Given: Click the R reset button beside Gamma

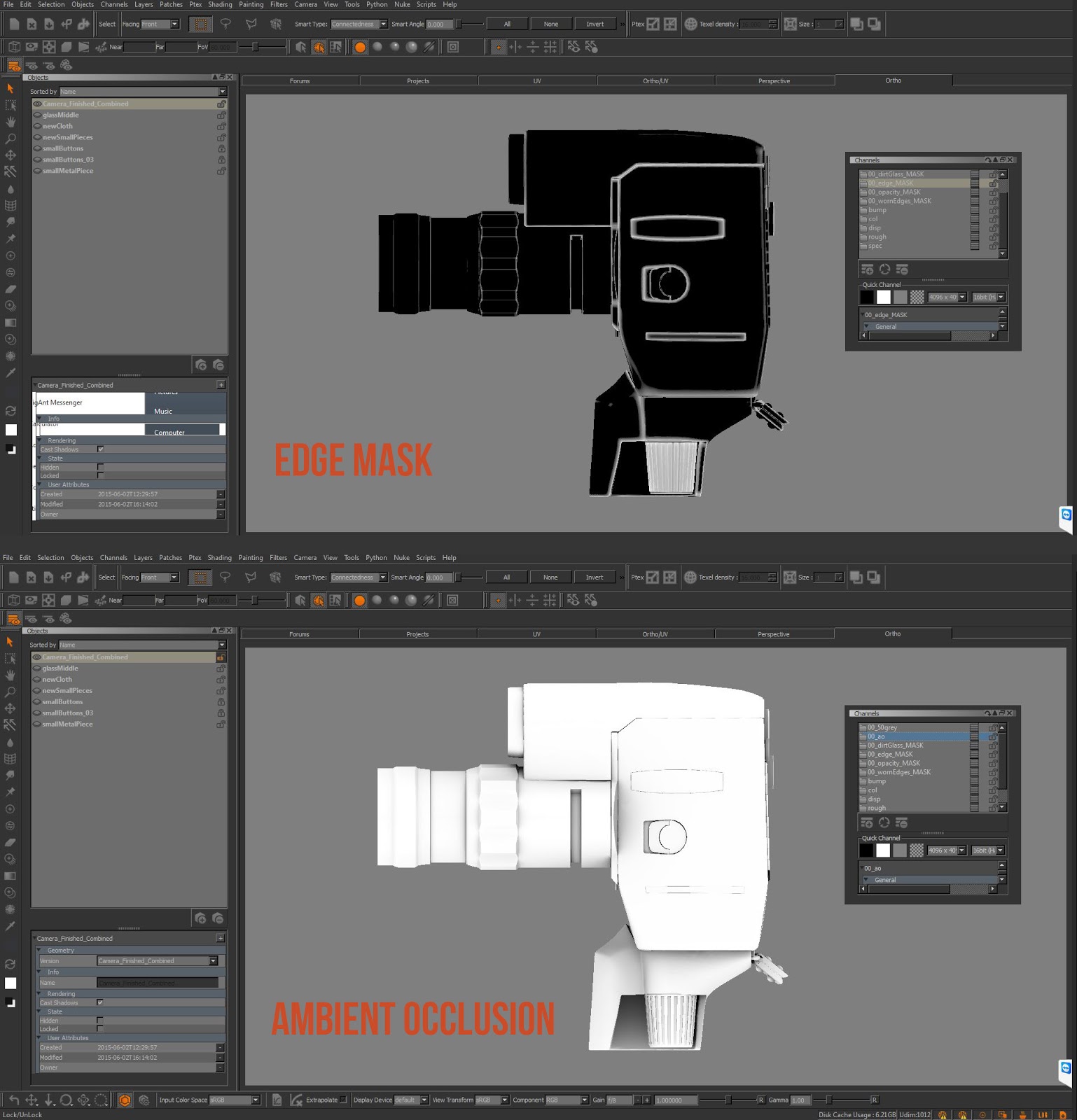Looking at the screenshot, I should coord(873,1100).
